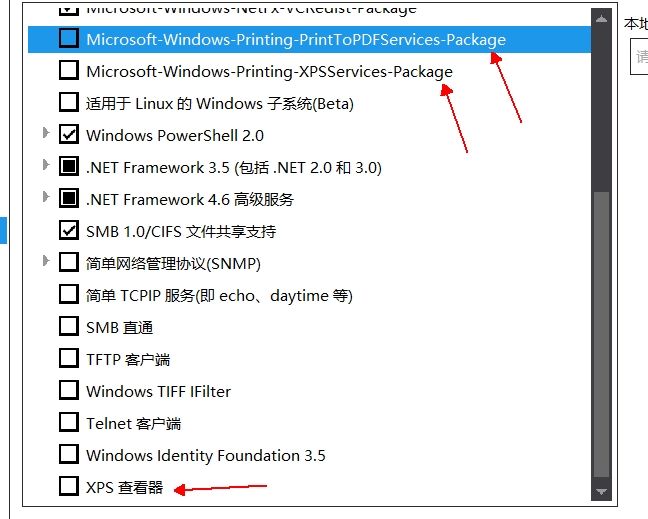Enable the TFTP 客户端 checkbox
The height and width of the screenshot is (519, 648).
point(69,358)
